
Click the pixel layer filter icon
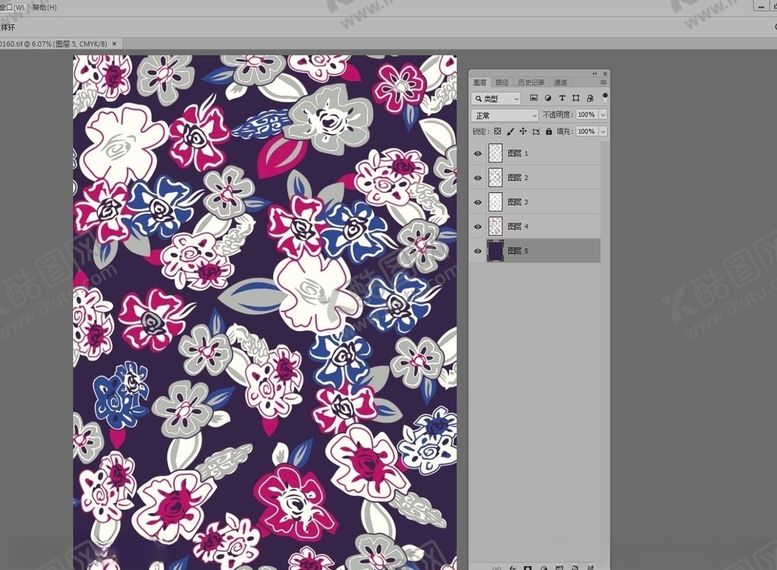pos(534,99)
